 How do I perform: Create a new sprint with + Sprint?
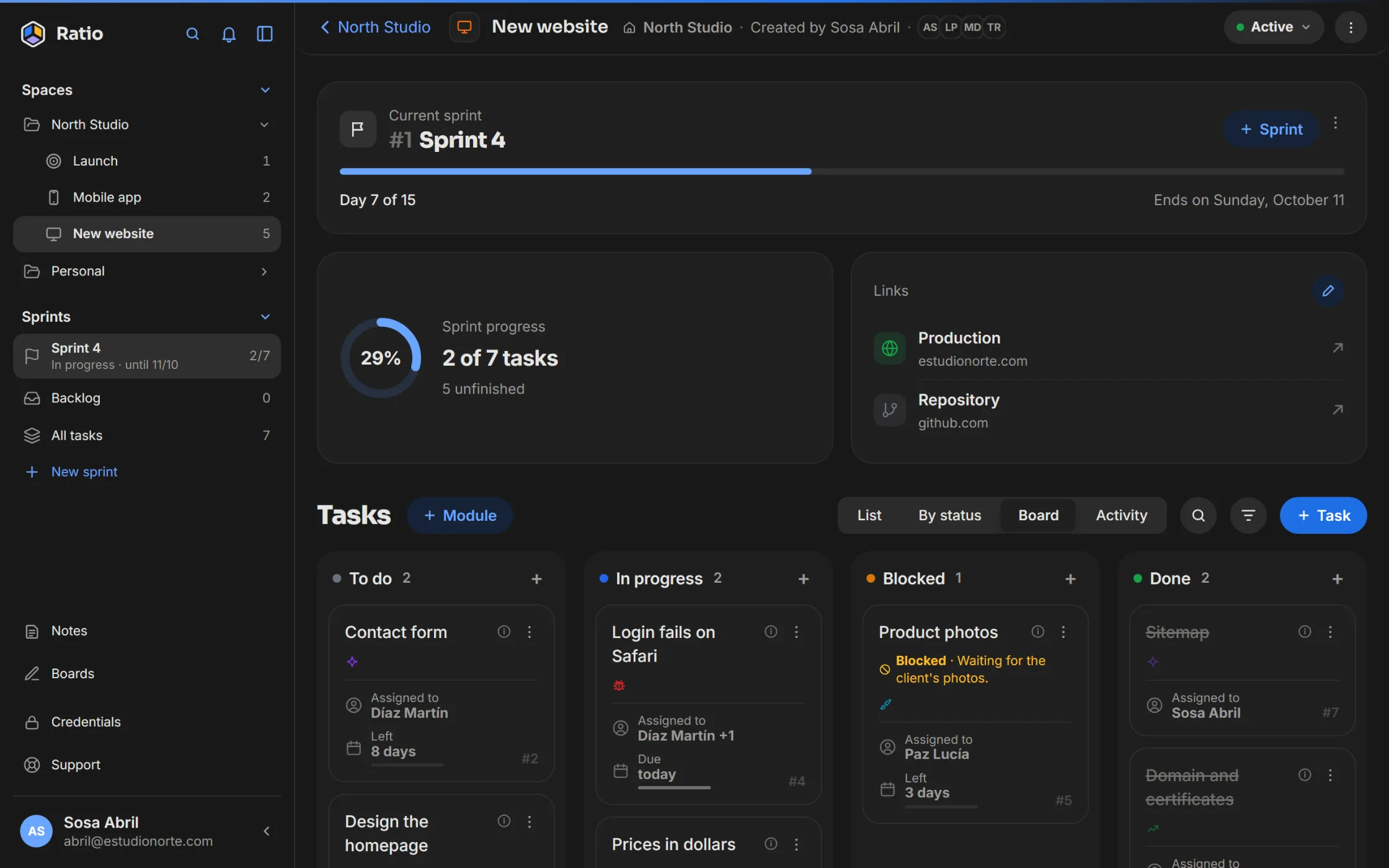point(1271,129)
